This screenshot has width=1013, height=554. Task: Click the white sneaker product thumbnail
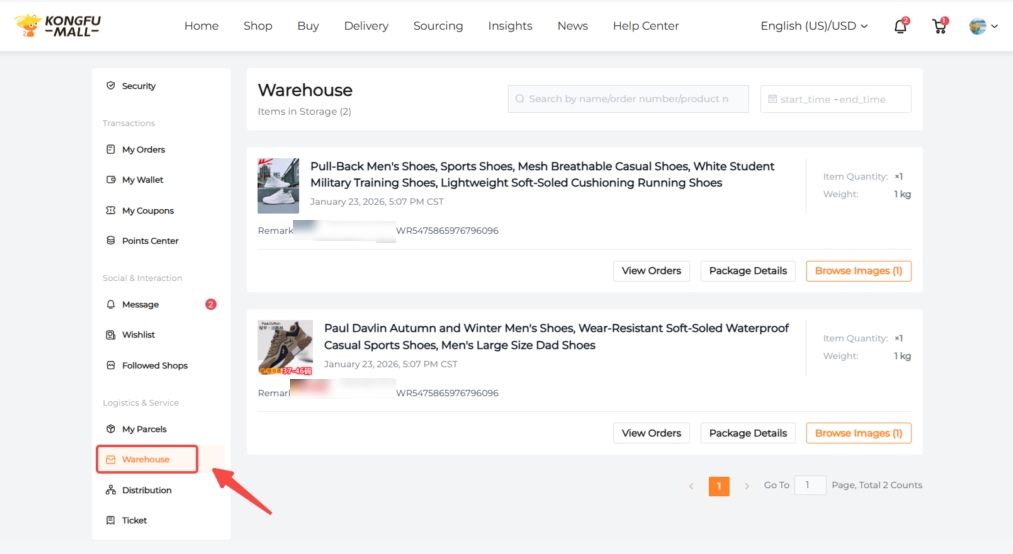coord(278,185)
